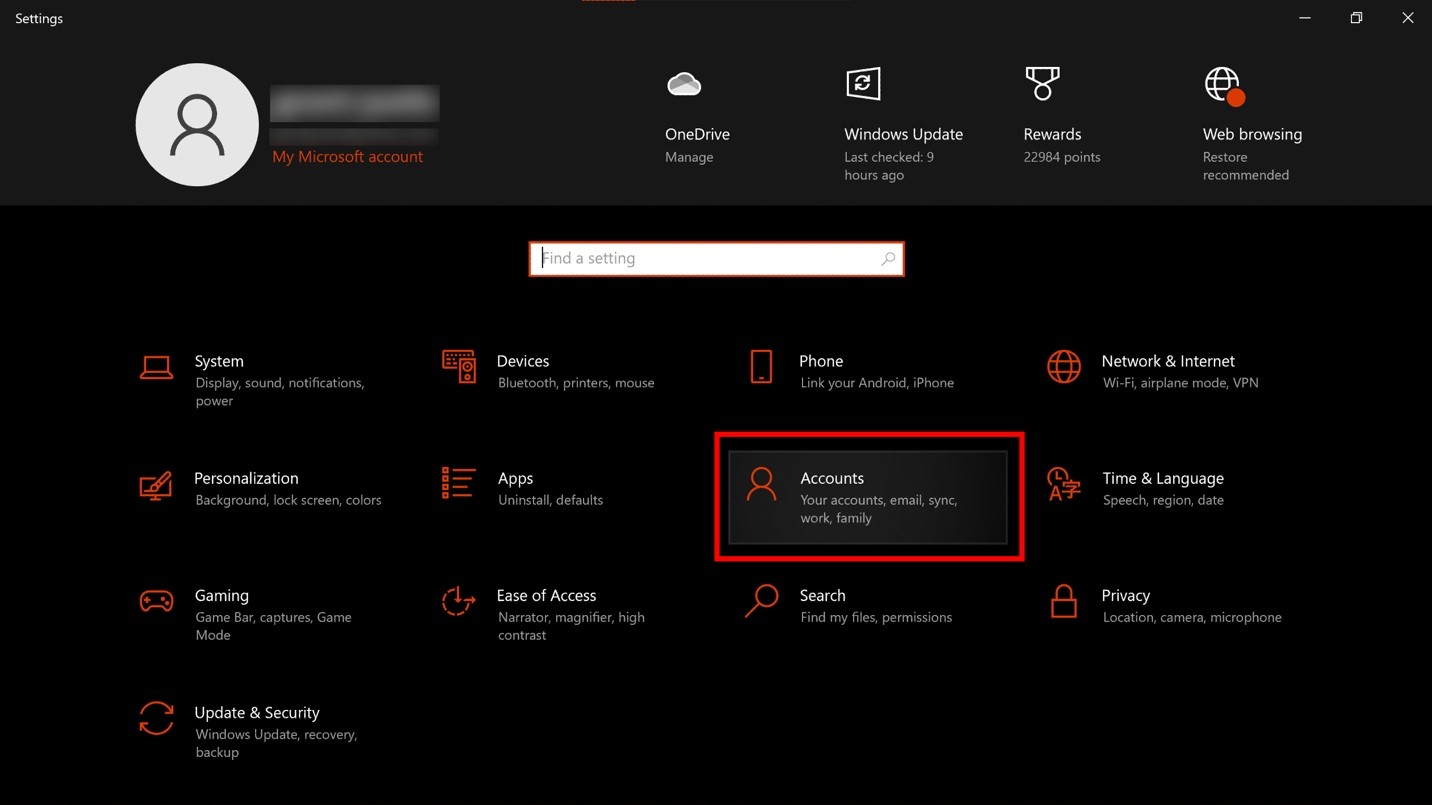Click the Phone title text
The width and height of the screenshot is (1432, 805).
click(821, 361)
